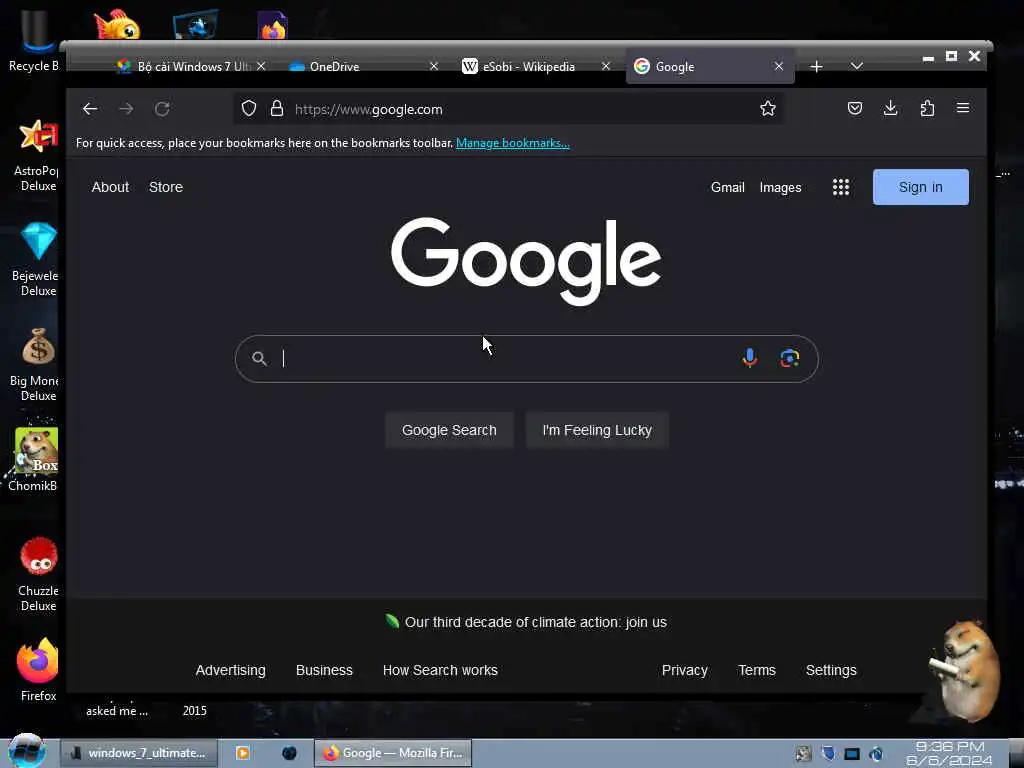Click the monitor icon in system tray
The image size is (1024, 768).
pyautogui.click(x=852, y=754)
